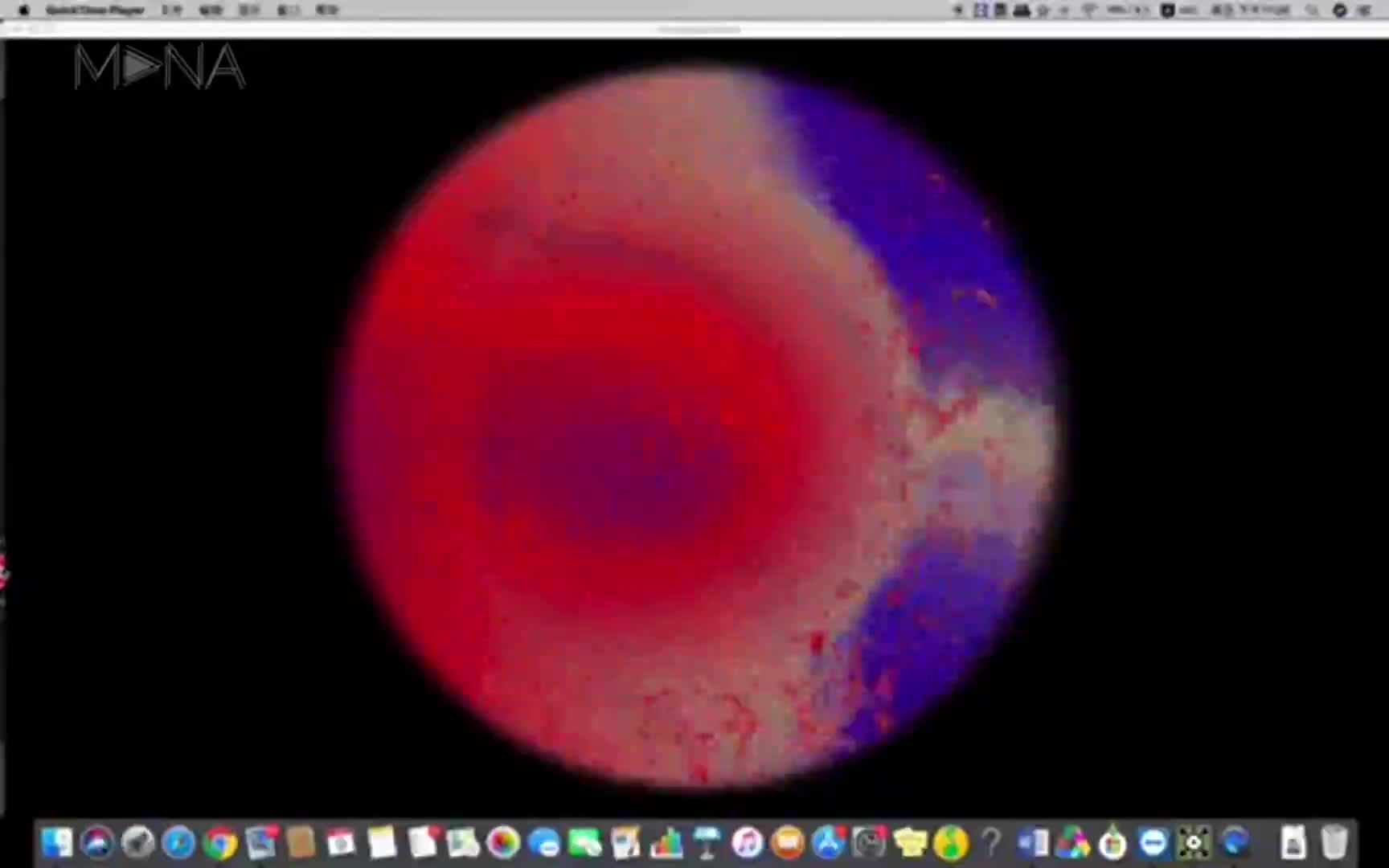This screenshot has height=868, width=1389.
Task: Launch Numbers bar-chart icon in Dock
Action: pos(666,843)
